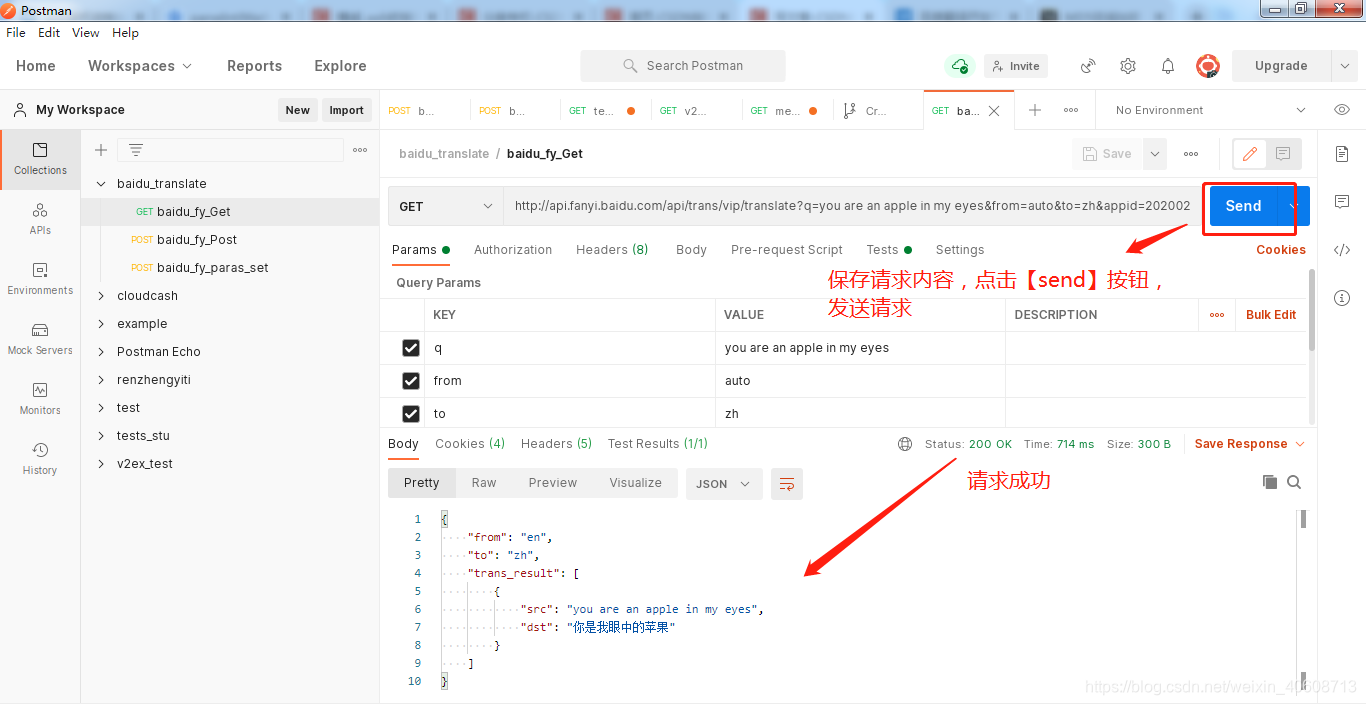Click the Search Postman field
The height and width of the screenshot is (705, 1366).
tap(683, 66)
